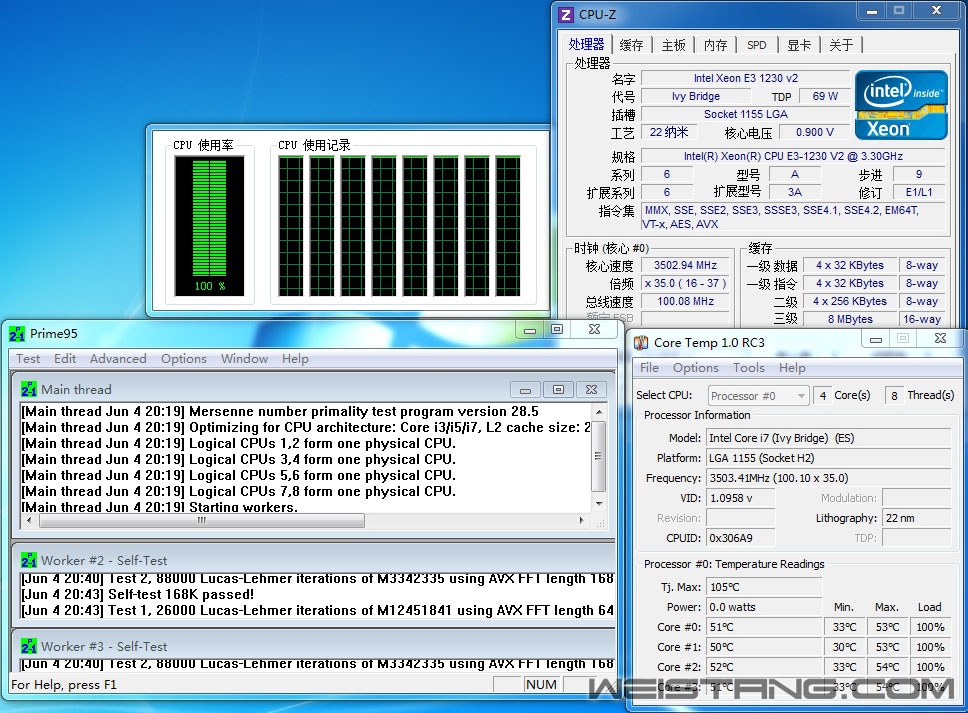968x713 pixels.
Task: Switch to the 缓存 tab in CPU-Z
Action: pyautogui.click(x=631, y=45)
